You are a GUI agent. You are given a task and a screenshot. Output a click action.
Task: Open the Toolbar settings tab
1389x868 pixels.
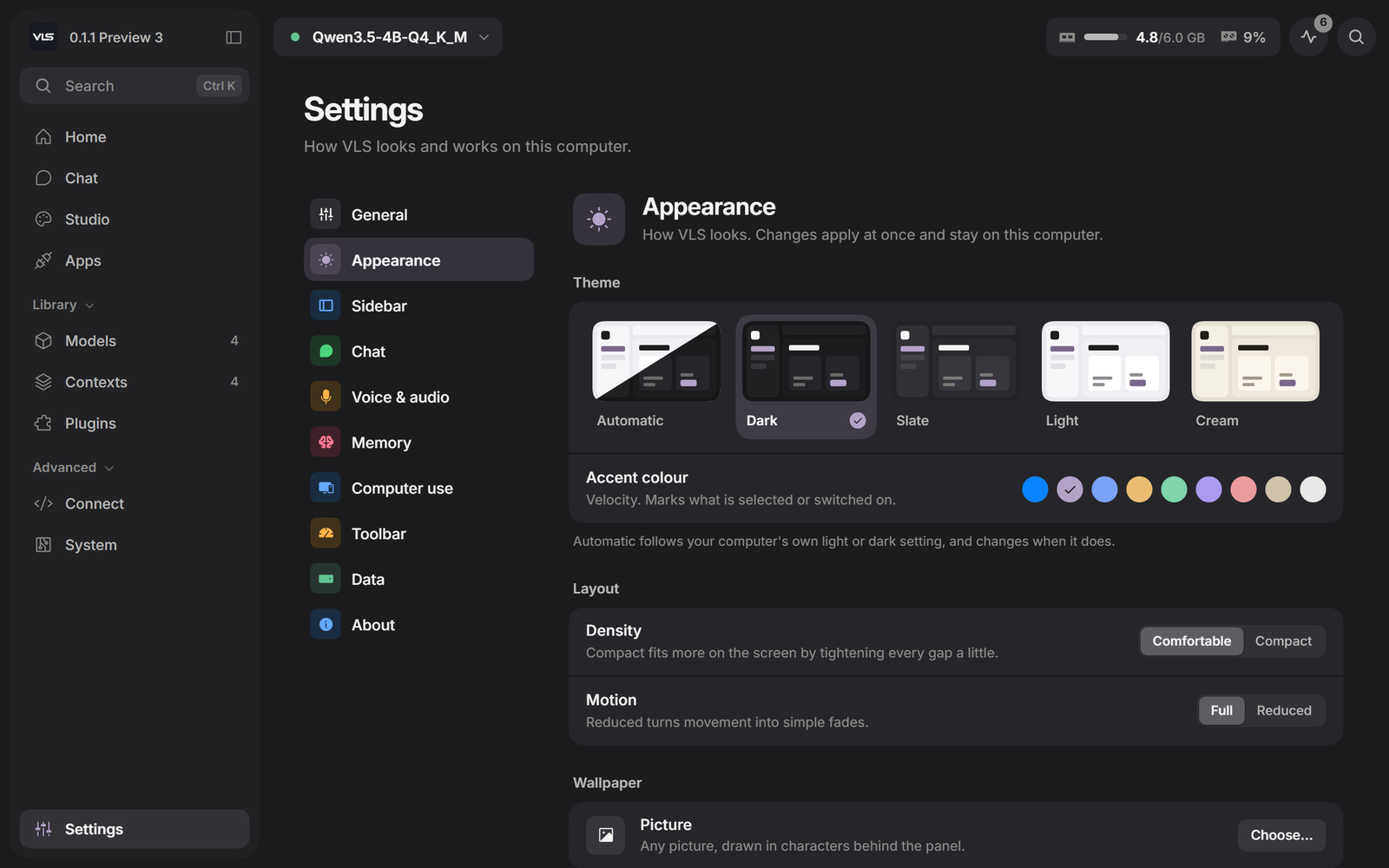tap(418, 534)
